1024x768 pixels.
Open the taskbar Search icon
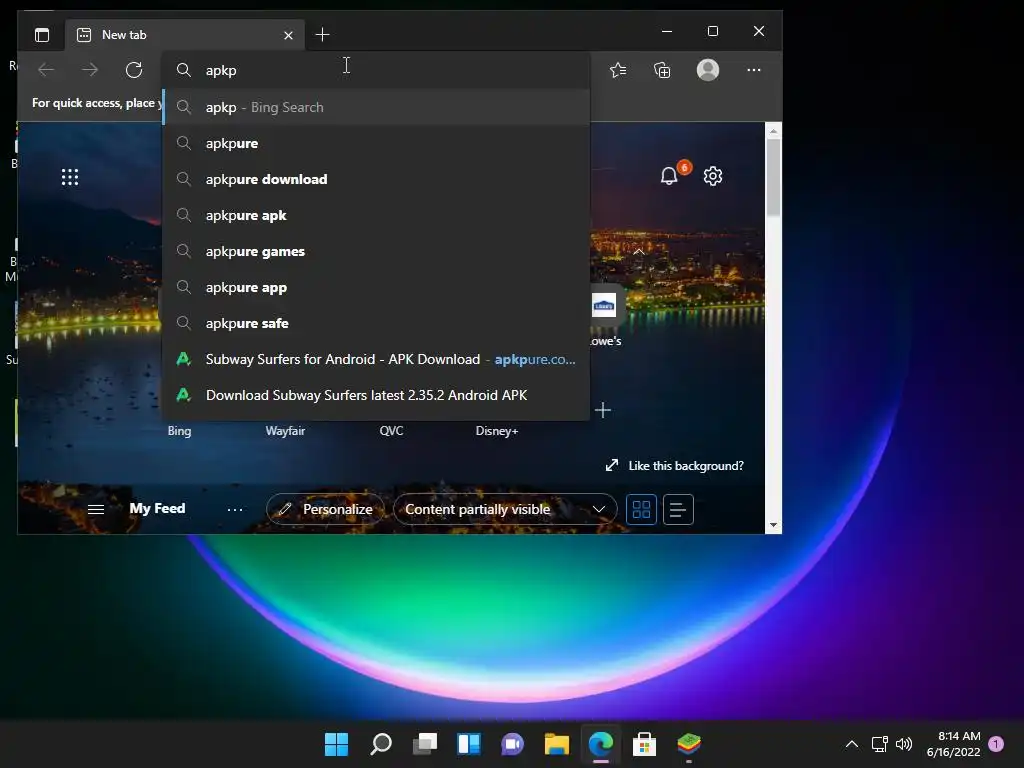381,744
